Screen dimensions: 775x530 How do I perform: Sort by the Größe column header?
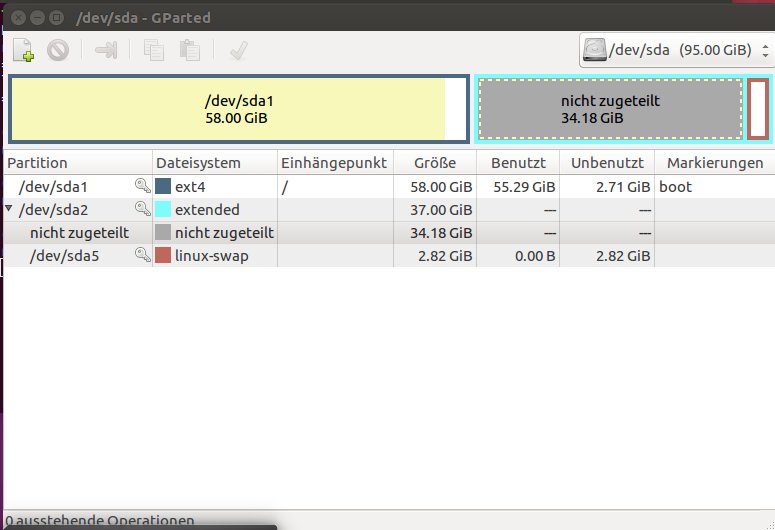[x=435, y=163]
